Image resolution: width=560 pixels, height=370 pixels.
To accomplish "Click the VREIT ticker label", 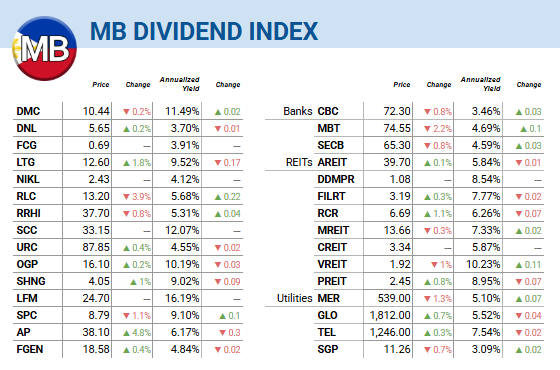I will point(332,265).
